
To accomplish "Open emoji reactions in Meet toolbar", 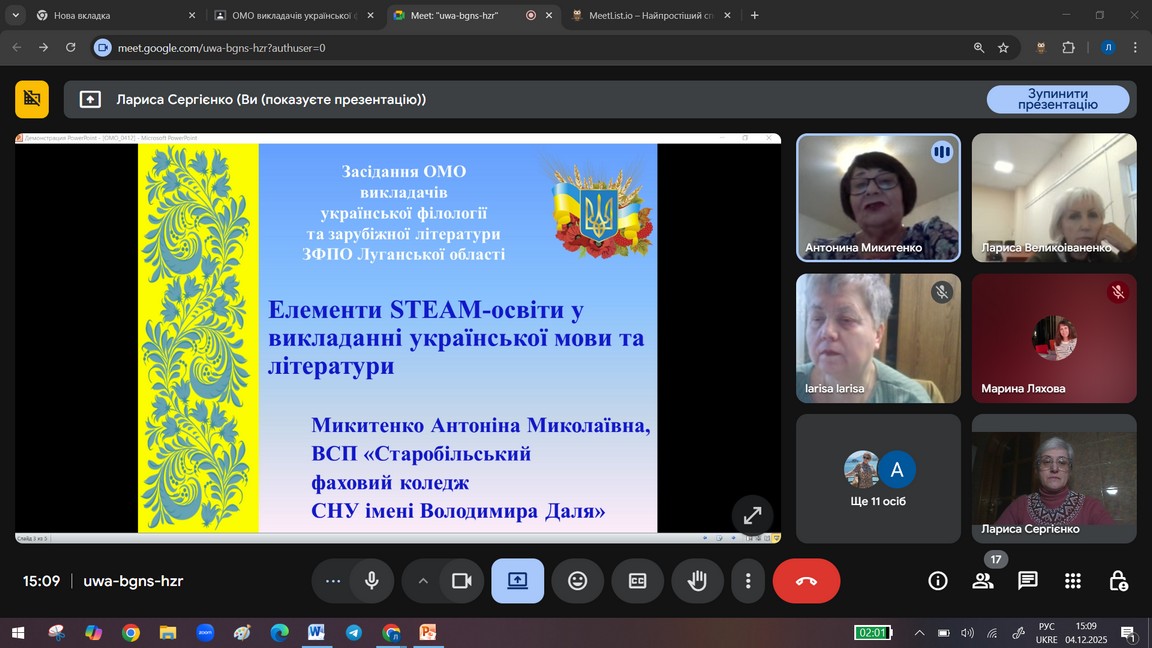I will (x=577, y=581).
